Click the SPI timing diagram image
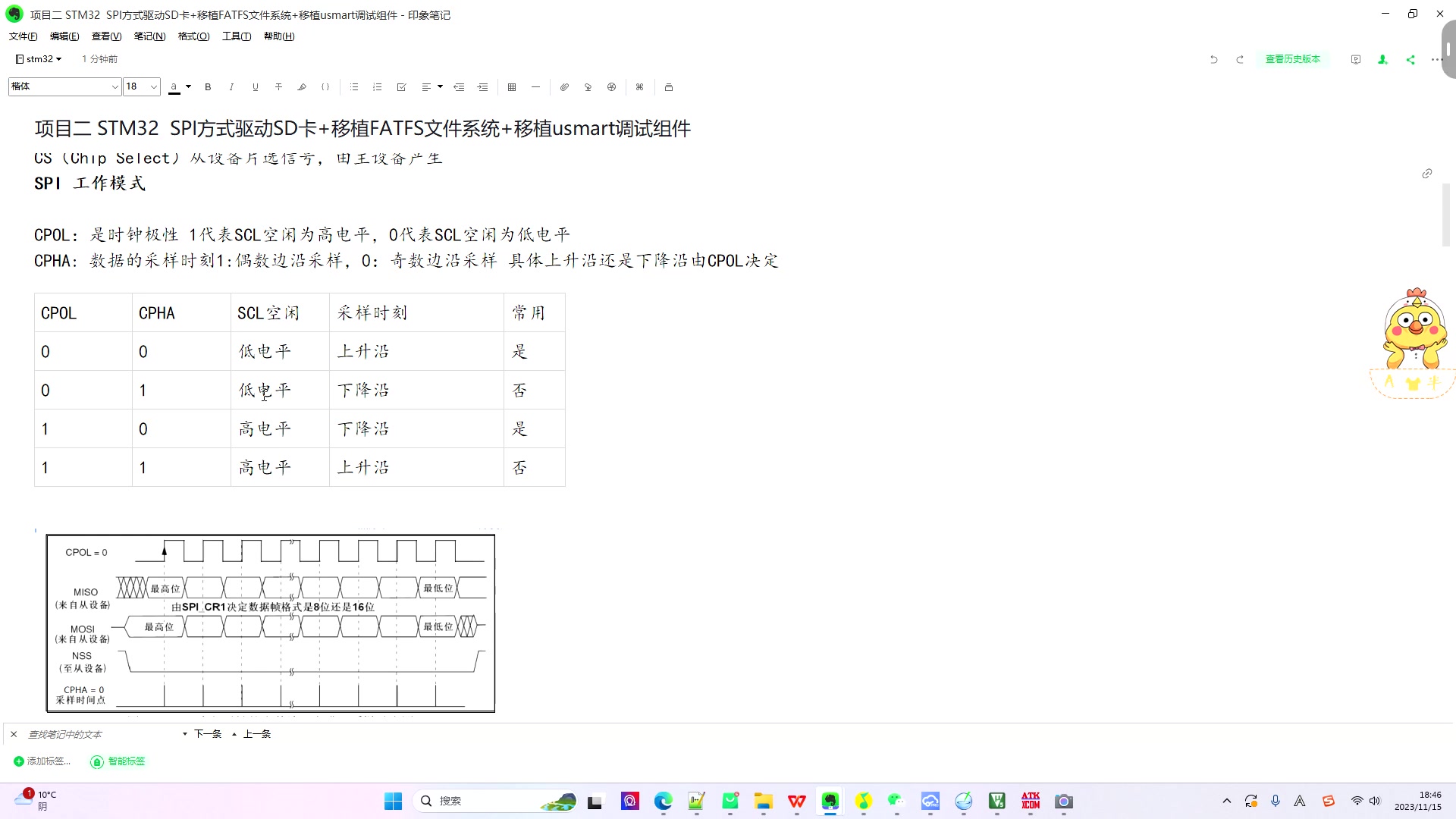 click(271, 623)
